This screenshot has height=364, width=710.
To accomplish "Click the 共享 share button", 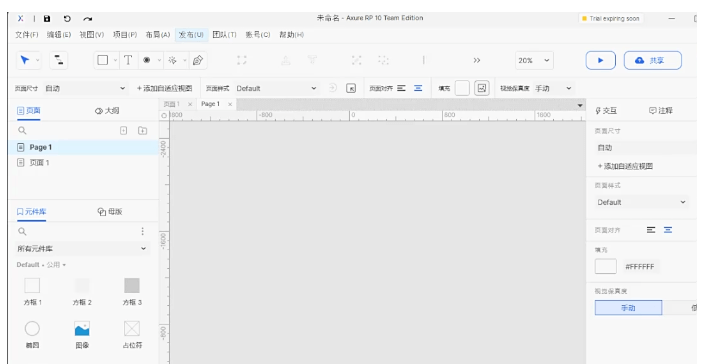I will click(652, 60).
